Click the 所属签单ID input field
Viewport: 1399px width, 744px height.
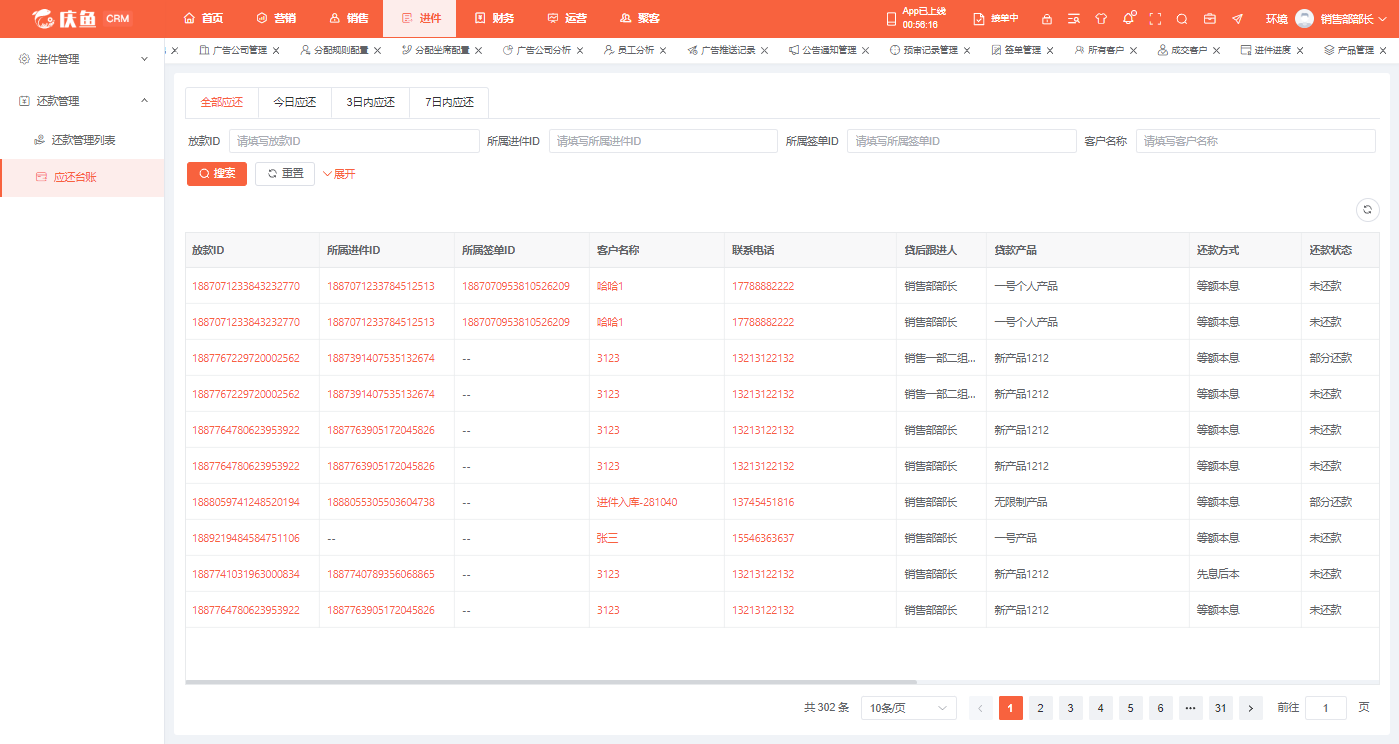[961, 141]
